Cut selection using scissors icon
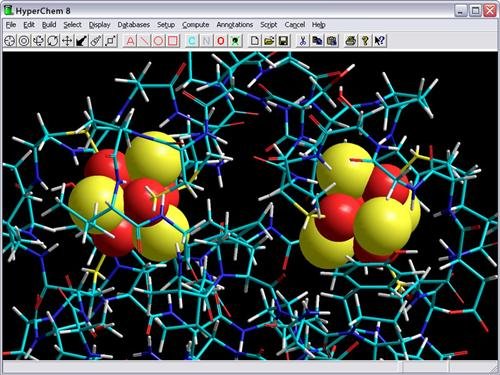This screenshot has height=375, width=500. click(303, 41)
